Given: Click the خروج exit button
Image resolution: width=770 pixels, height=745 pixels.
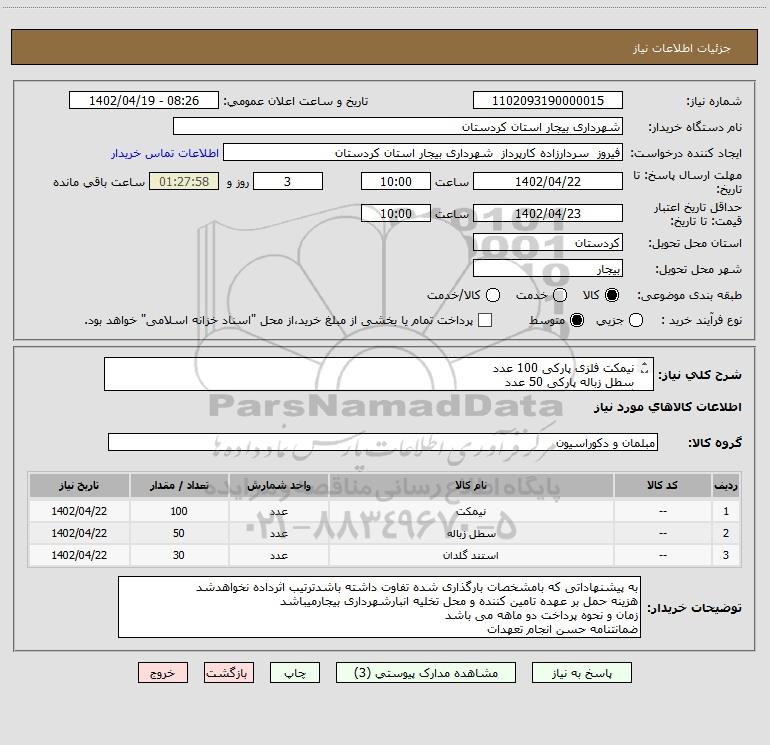Looking at the screenshot, I should point(163,673).
